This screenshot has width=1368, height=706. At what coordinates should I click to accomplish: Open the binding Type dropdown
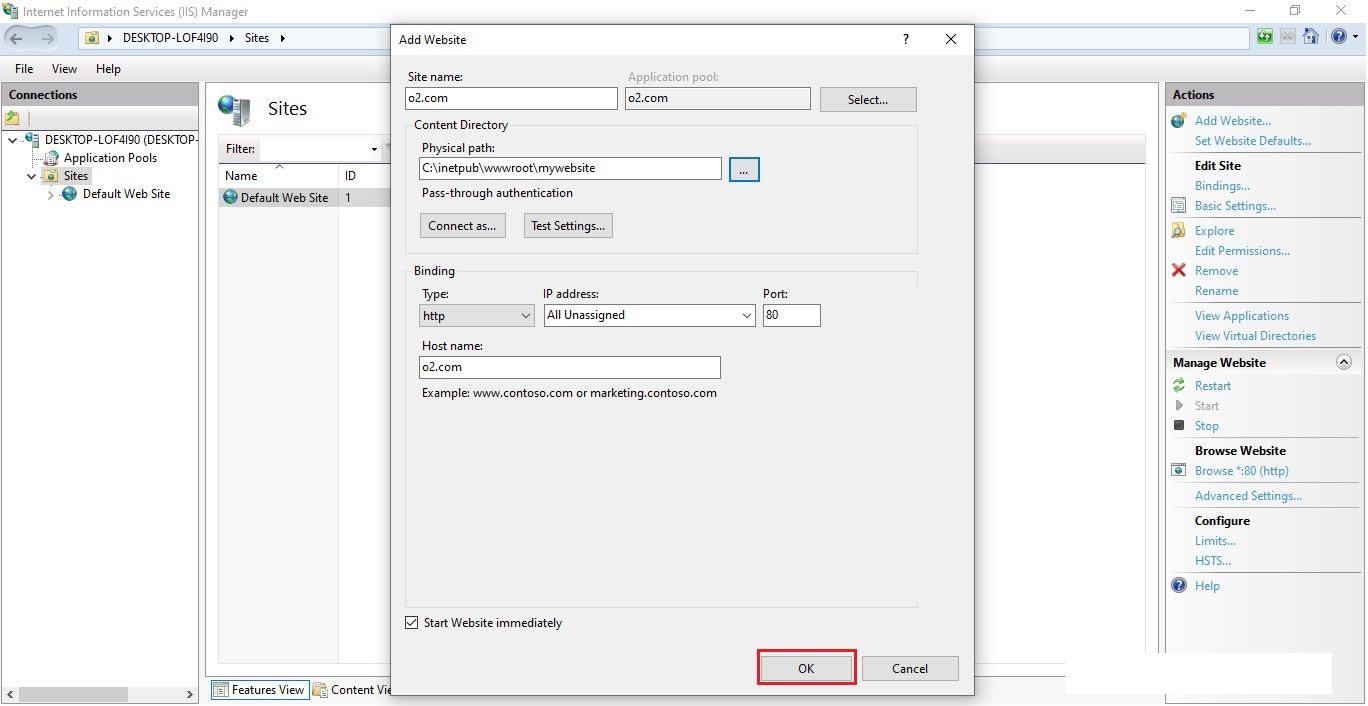pos(528,315)
